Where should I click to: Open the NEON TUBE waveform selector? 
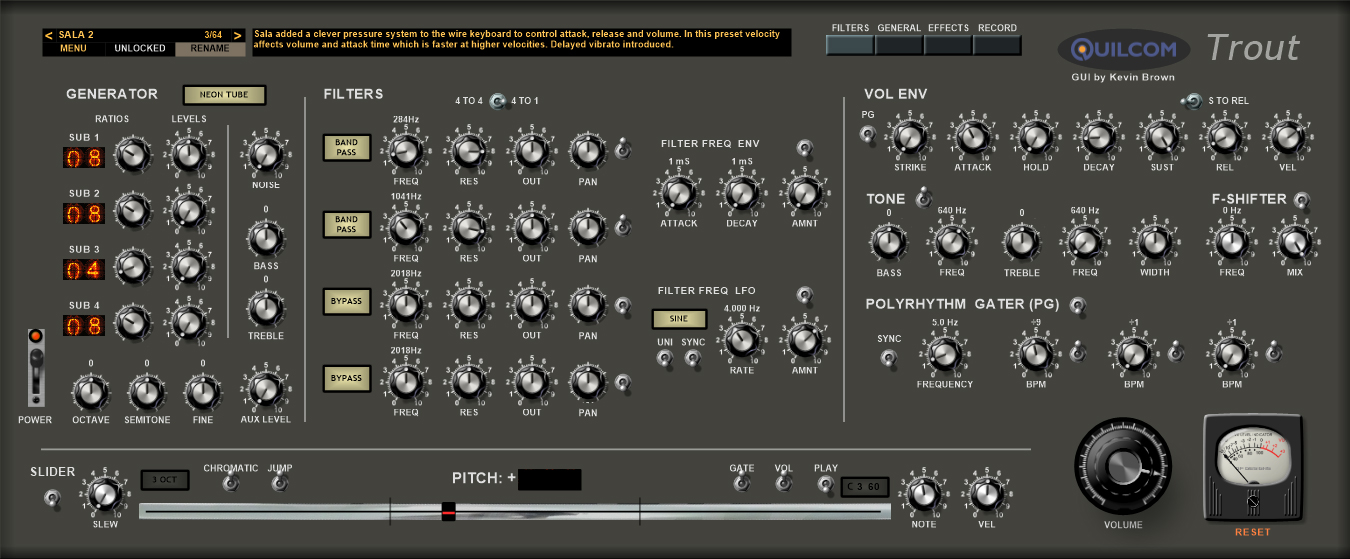click(224, 95)
